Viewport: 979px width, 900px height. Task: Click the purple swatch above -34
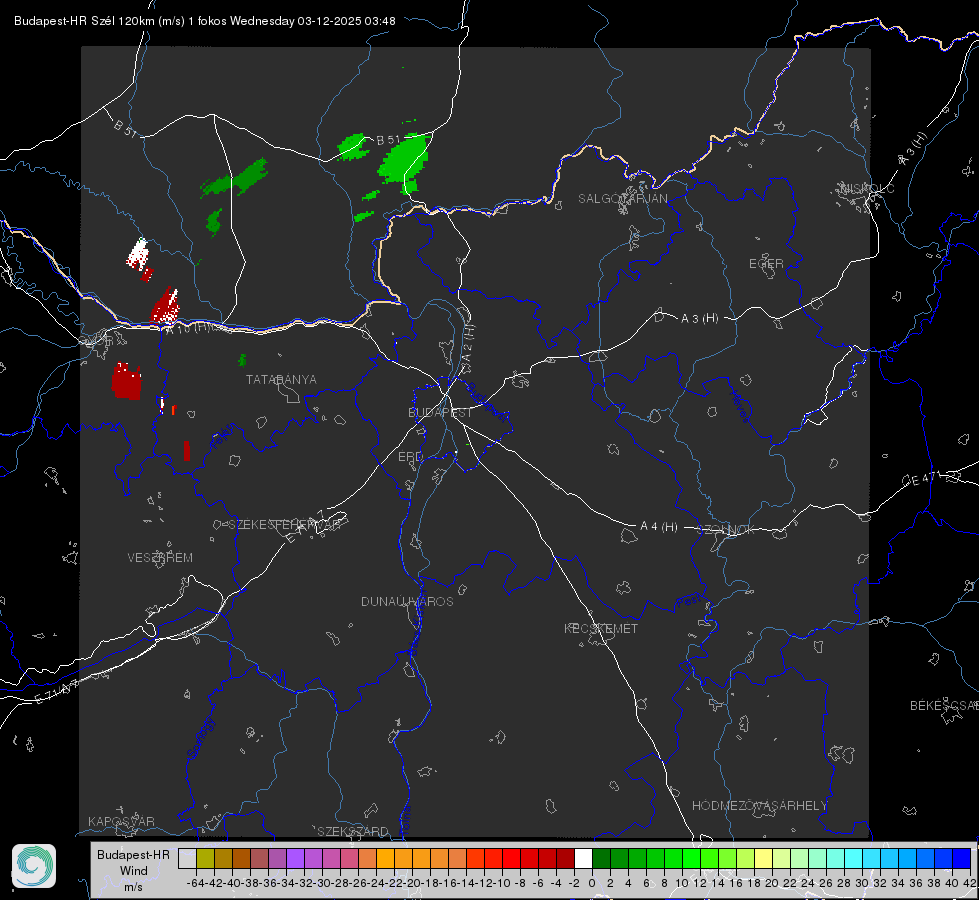[x=295, y=858]
